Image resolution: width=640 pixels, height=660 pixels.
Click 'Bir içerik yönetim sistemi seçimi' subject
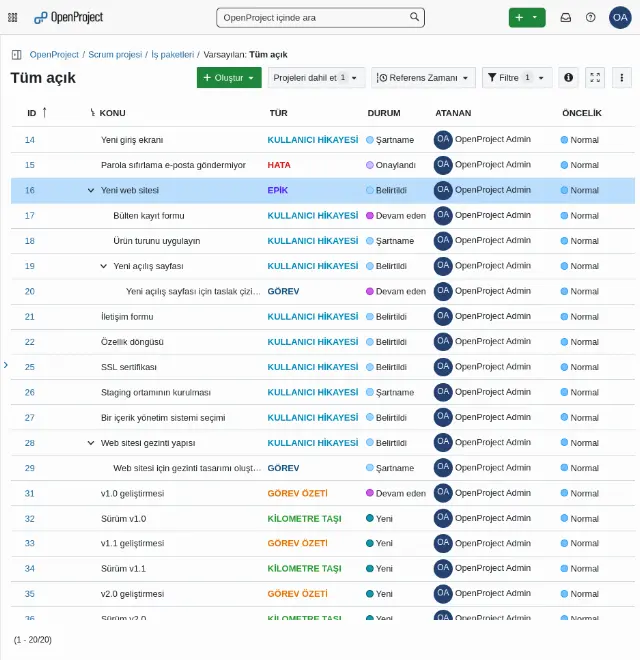click(163, 418)
